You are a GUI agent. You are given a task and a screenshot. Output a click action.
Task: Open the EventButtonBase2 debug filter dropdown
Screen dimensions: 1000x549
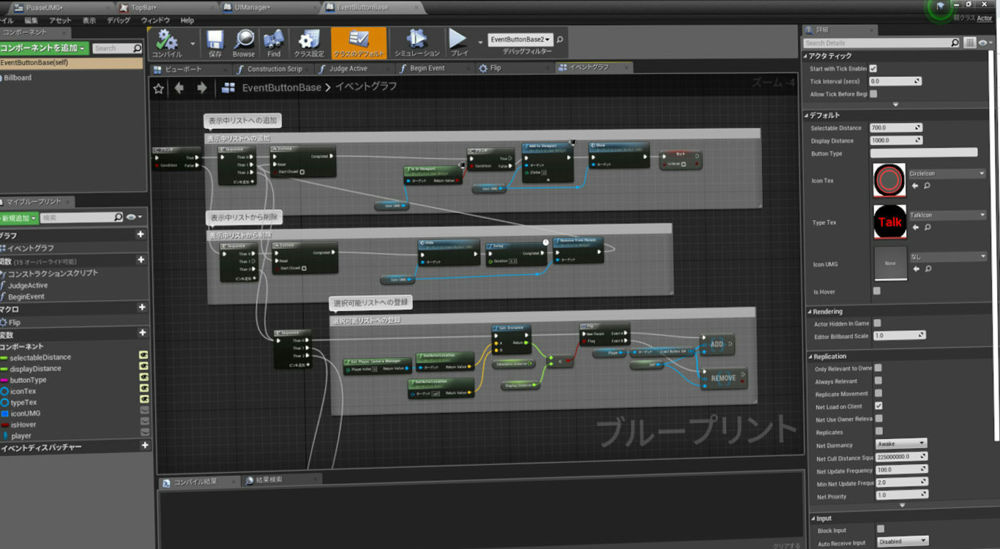521,40
